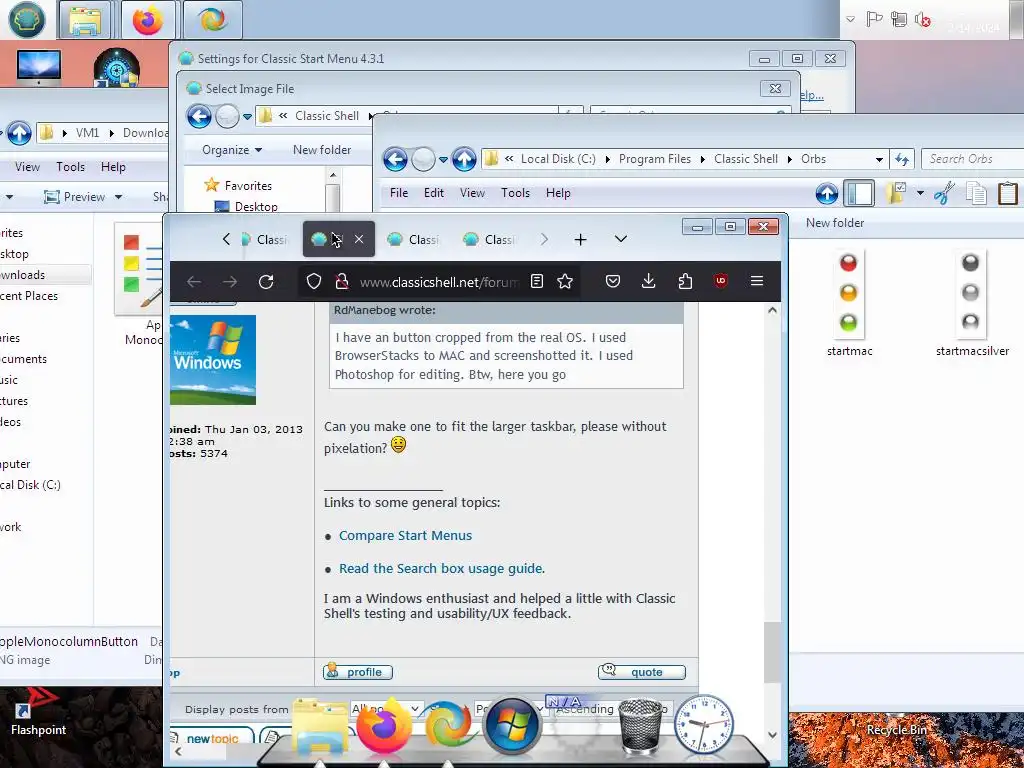
Task: Open the Compare Start Menus link
Action: point(405,536)
